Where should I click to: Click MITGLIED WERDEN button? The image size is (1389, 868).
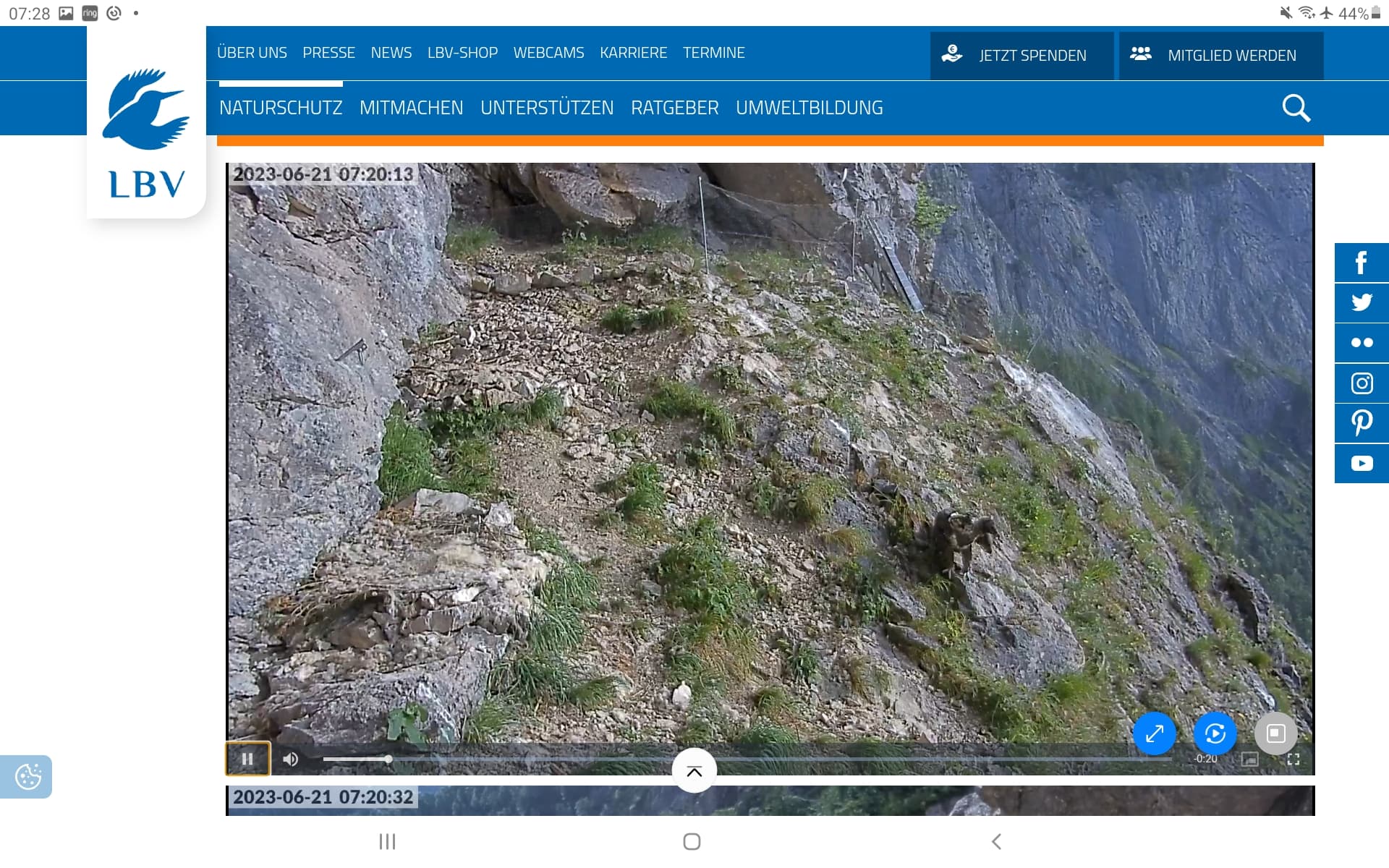pos(1221,55)
